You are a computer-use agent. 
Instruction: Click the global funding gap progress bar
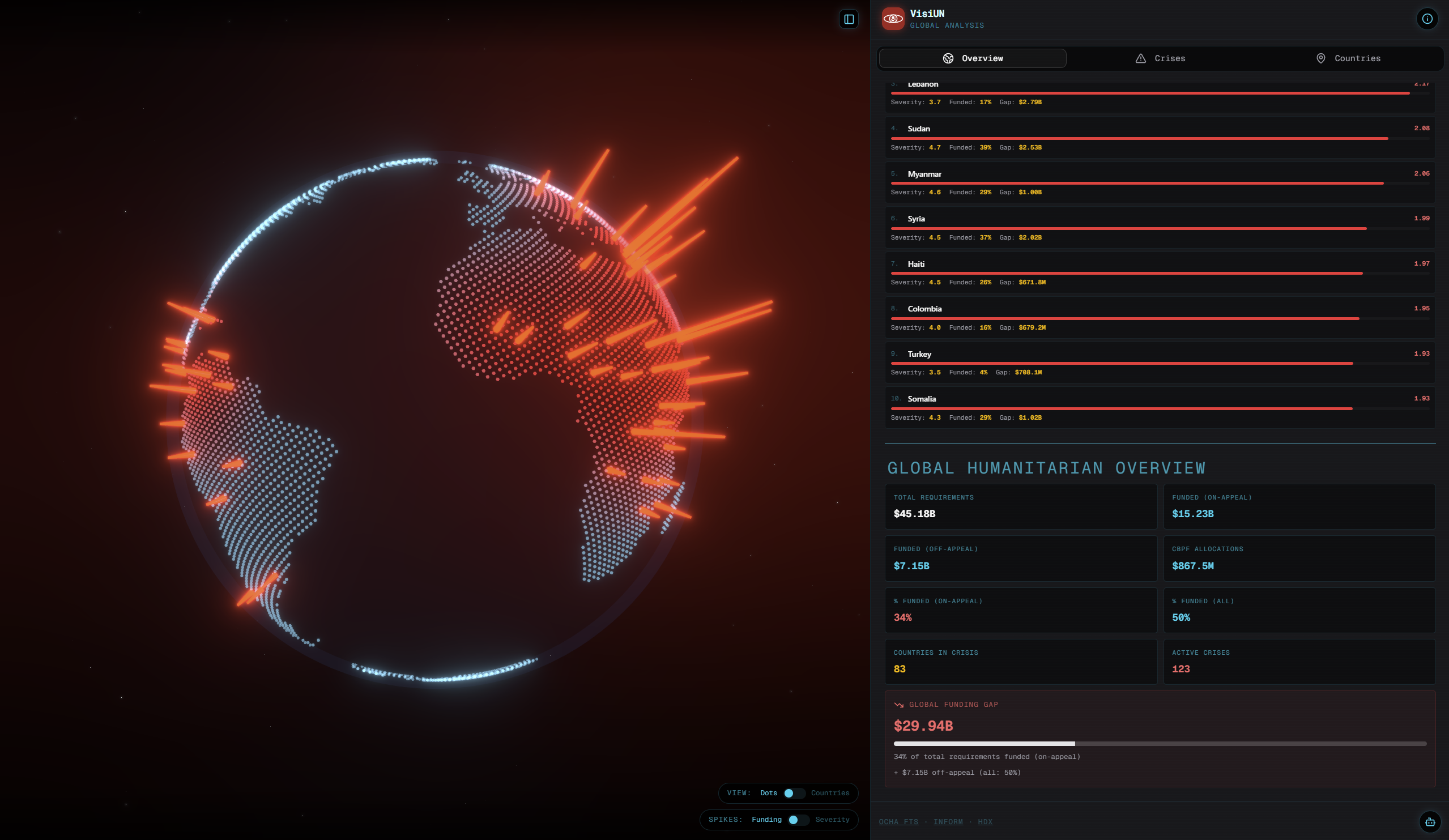[1159, 744]
